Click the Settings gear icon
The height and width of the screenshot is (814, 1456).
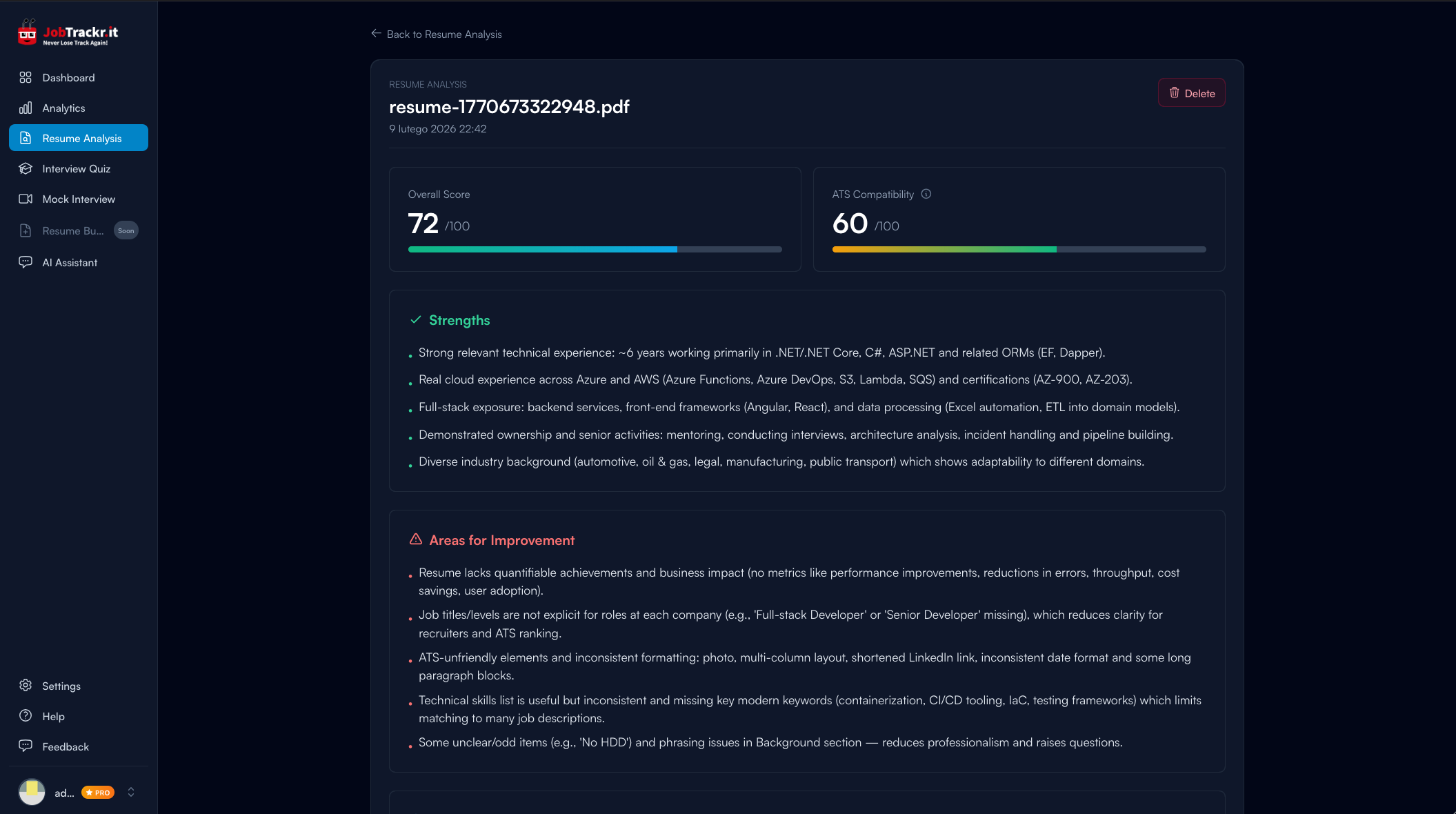pyautogui.click(x=25, y=686)
